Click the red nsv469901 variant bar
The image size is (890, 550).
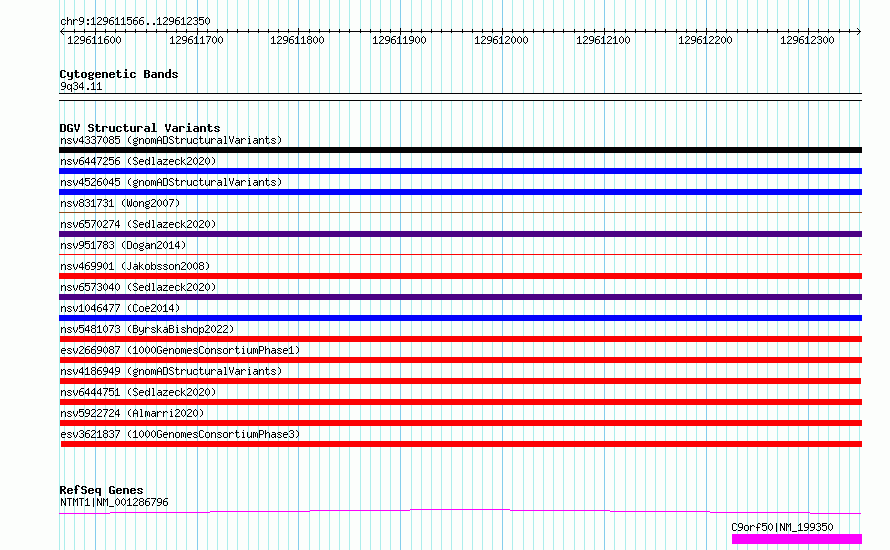point(460,276)
